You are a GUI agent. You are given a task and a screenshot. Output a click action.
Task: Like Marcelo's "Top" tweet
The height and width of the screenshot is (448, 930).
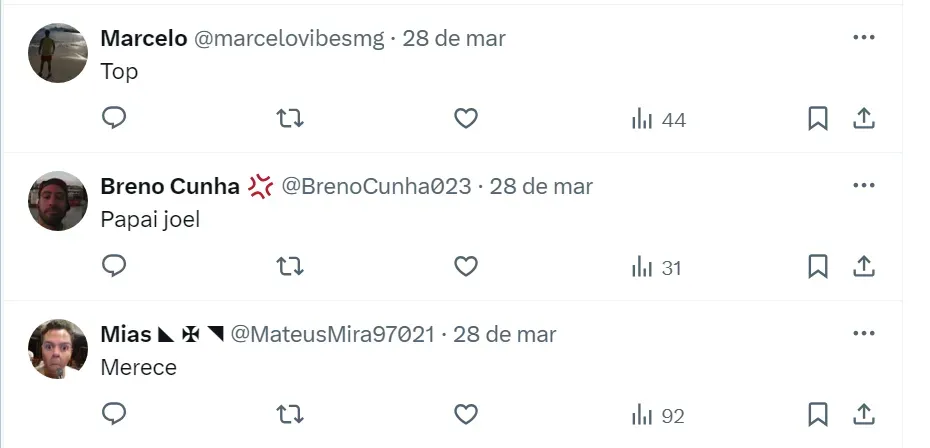pos(466,119)
